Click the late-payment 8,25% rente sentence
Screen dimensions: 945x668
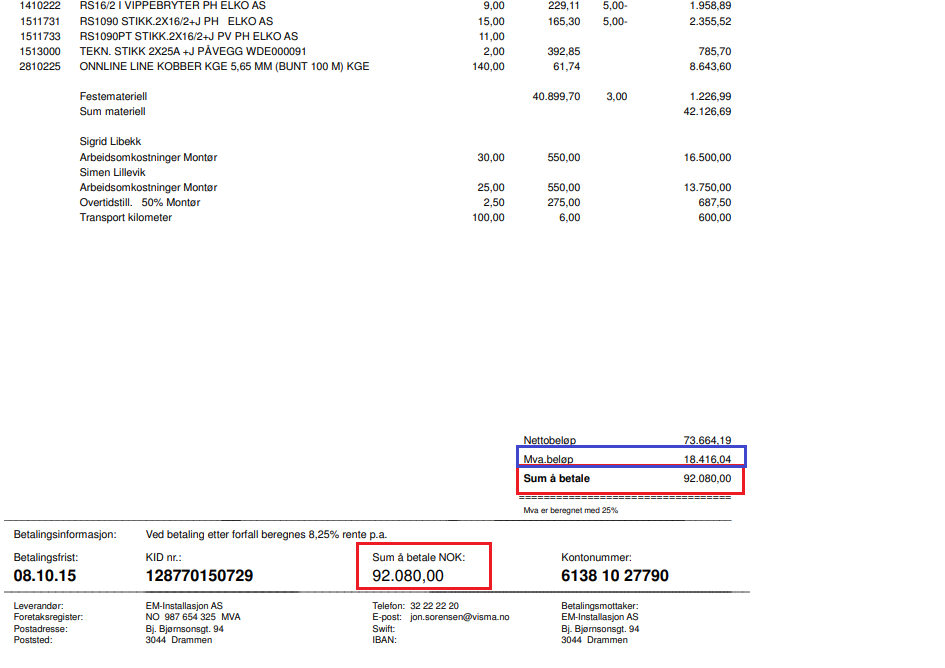coord(266,535)
